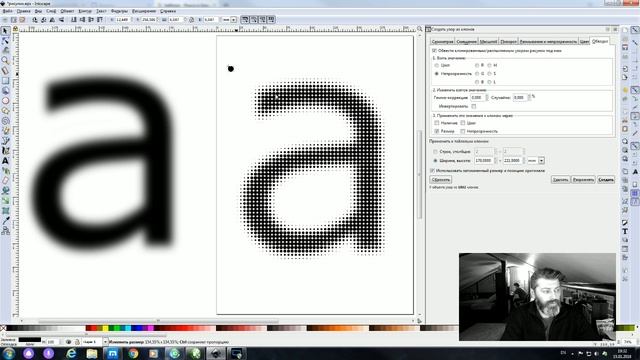Open the Контур menu

[85, 11]
